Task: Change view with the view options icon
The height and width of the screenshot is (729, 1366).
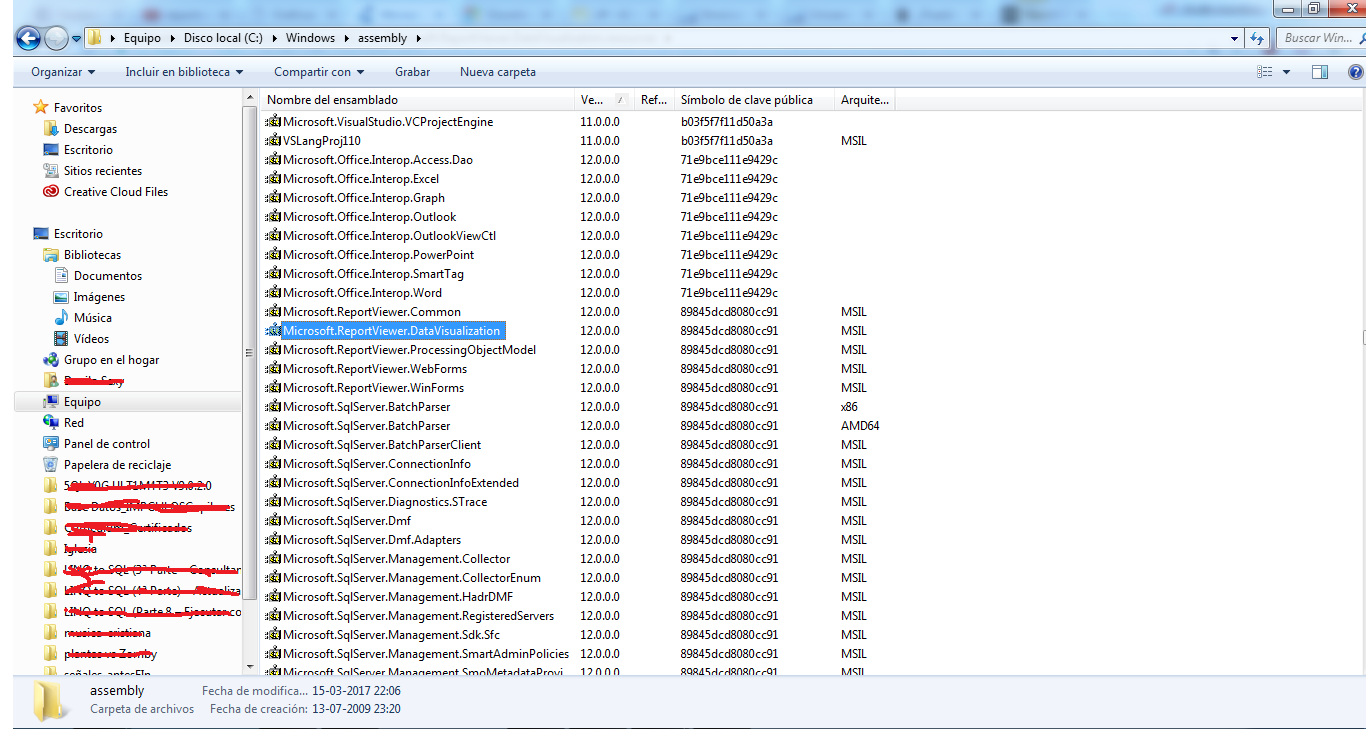Action: click(1265, 72)
